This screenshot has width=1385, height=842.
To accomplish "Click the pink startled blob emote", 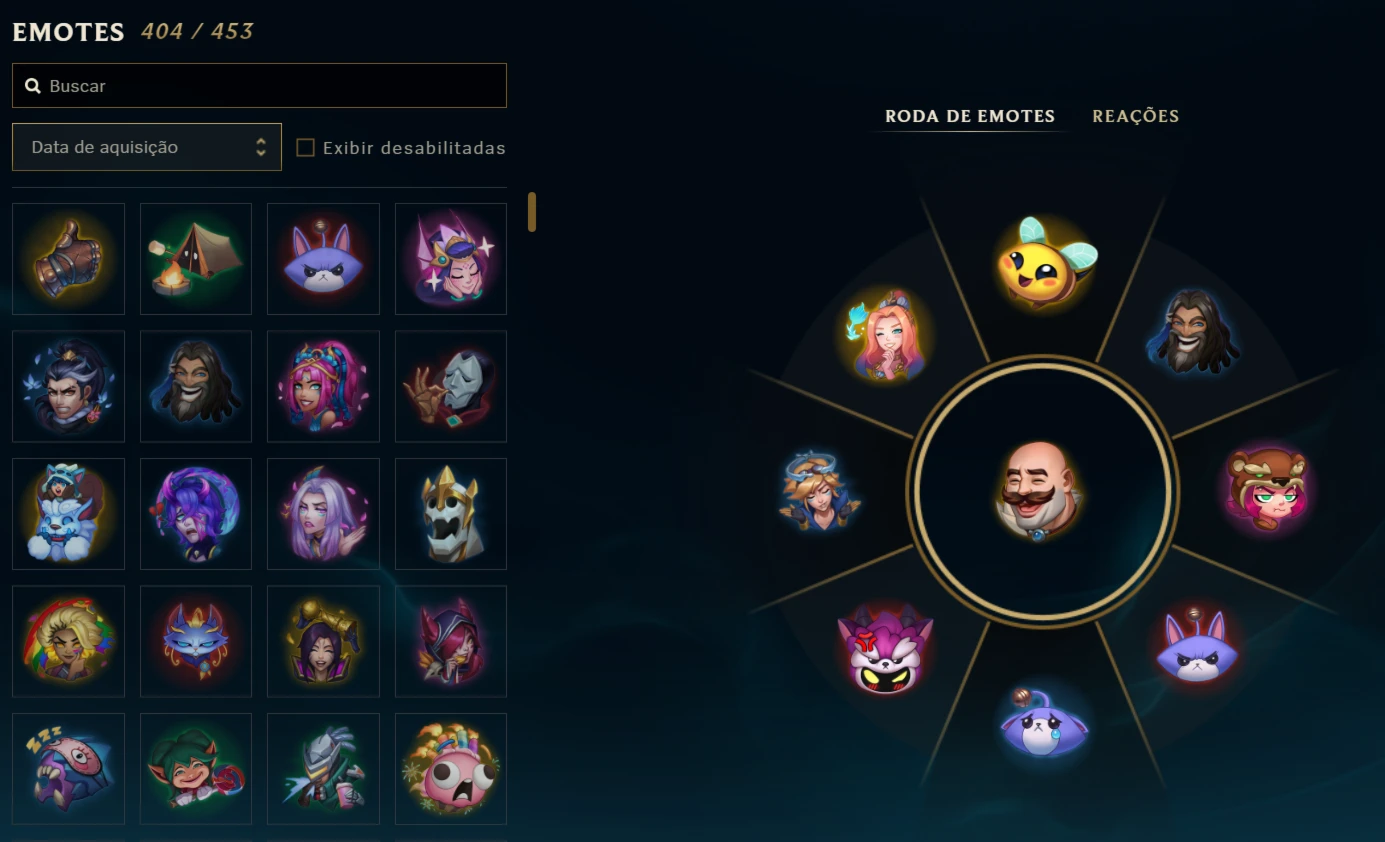I will point(451,769).
